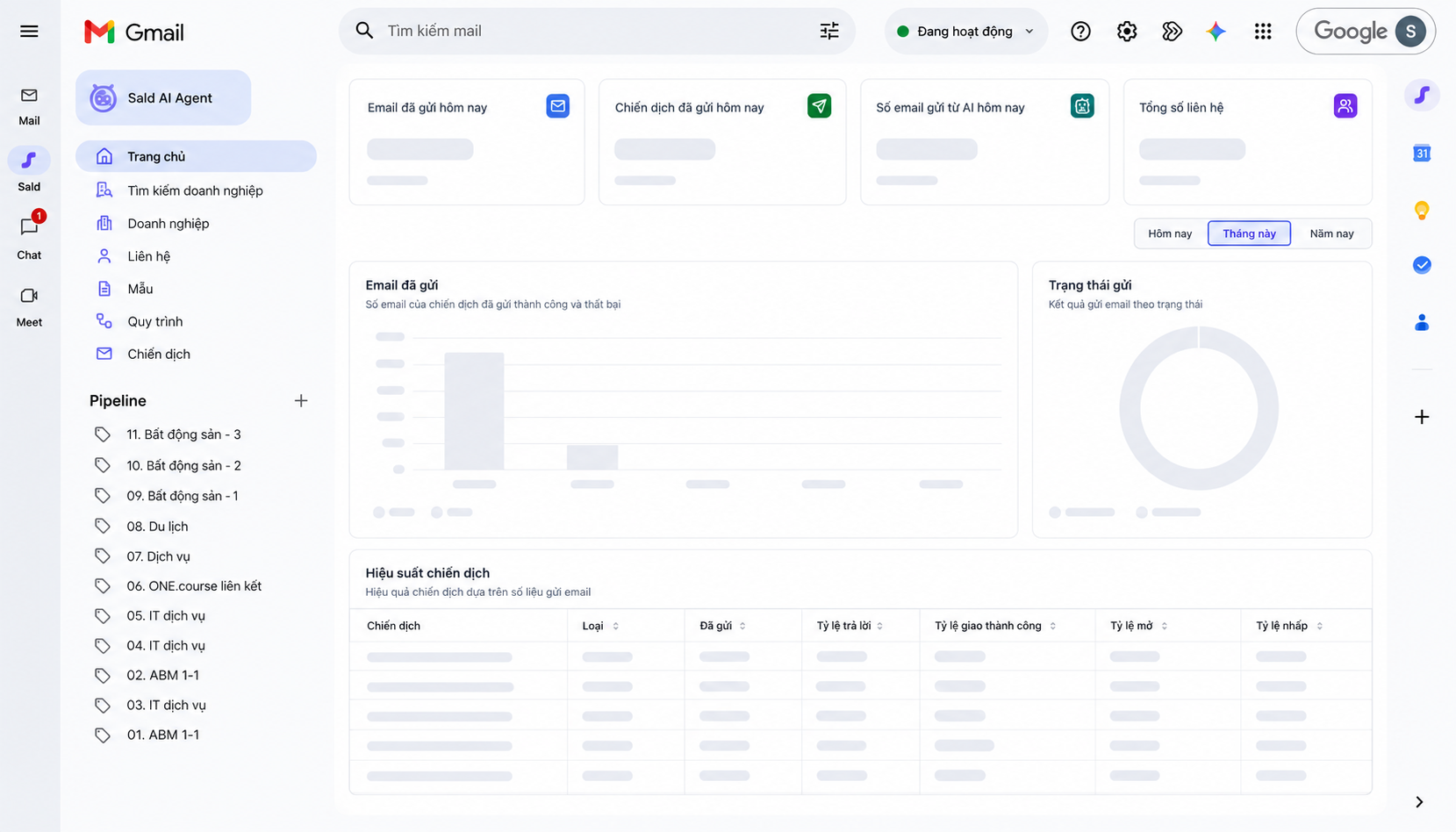This screenshot has height=832, width=1456.
Task: Open Google account avatar S
Action: click(x=1410, y=32)
